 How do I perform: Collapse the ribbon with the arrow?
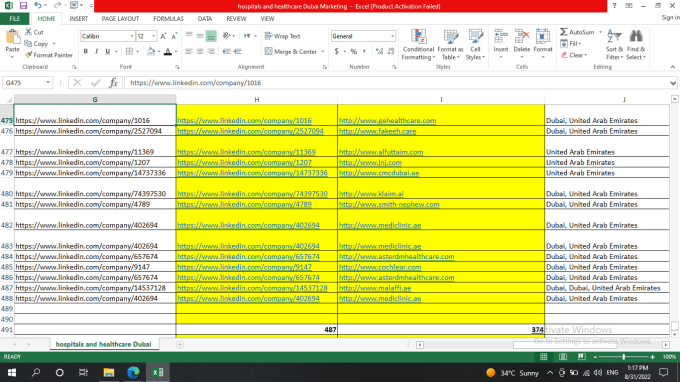coord(673,67)
